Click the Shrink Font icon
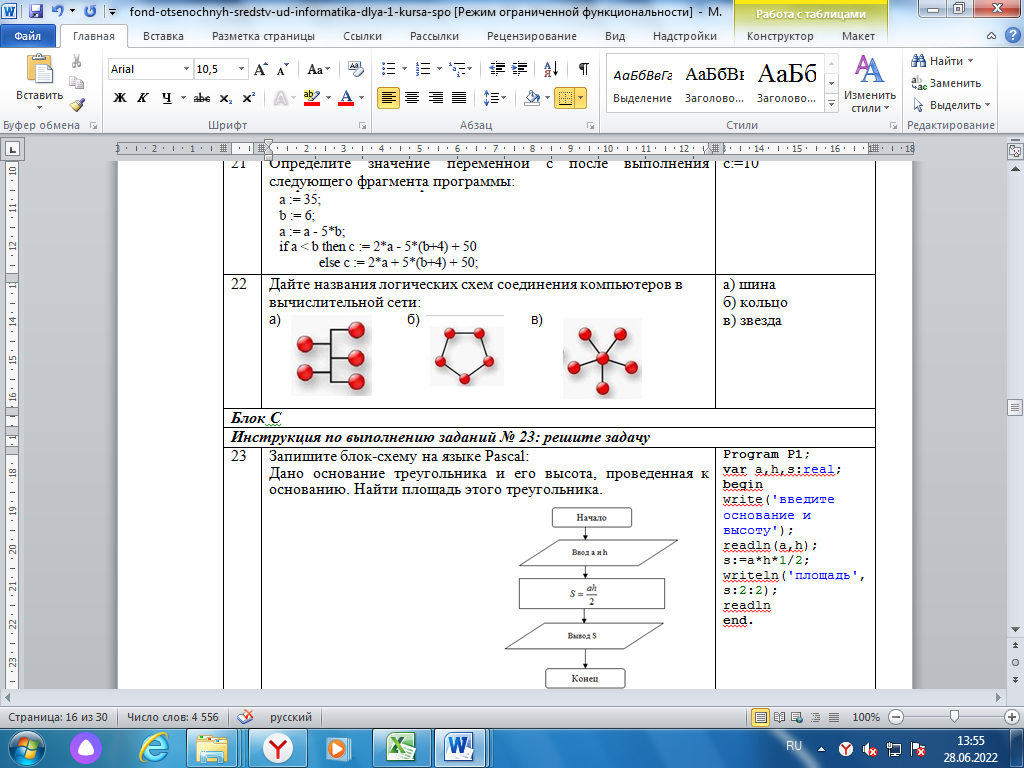The height and width of the screenshot is (768, 1024). click(x=282, y=69)
